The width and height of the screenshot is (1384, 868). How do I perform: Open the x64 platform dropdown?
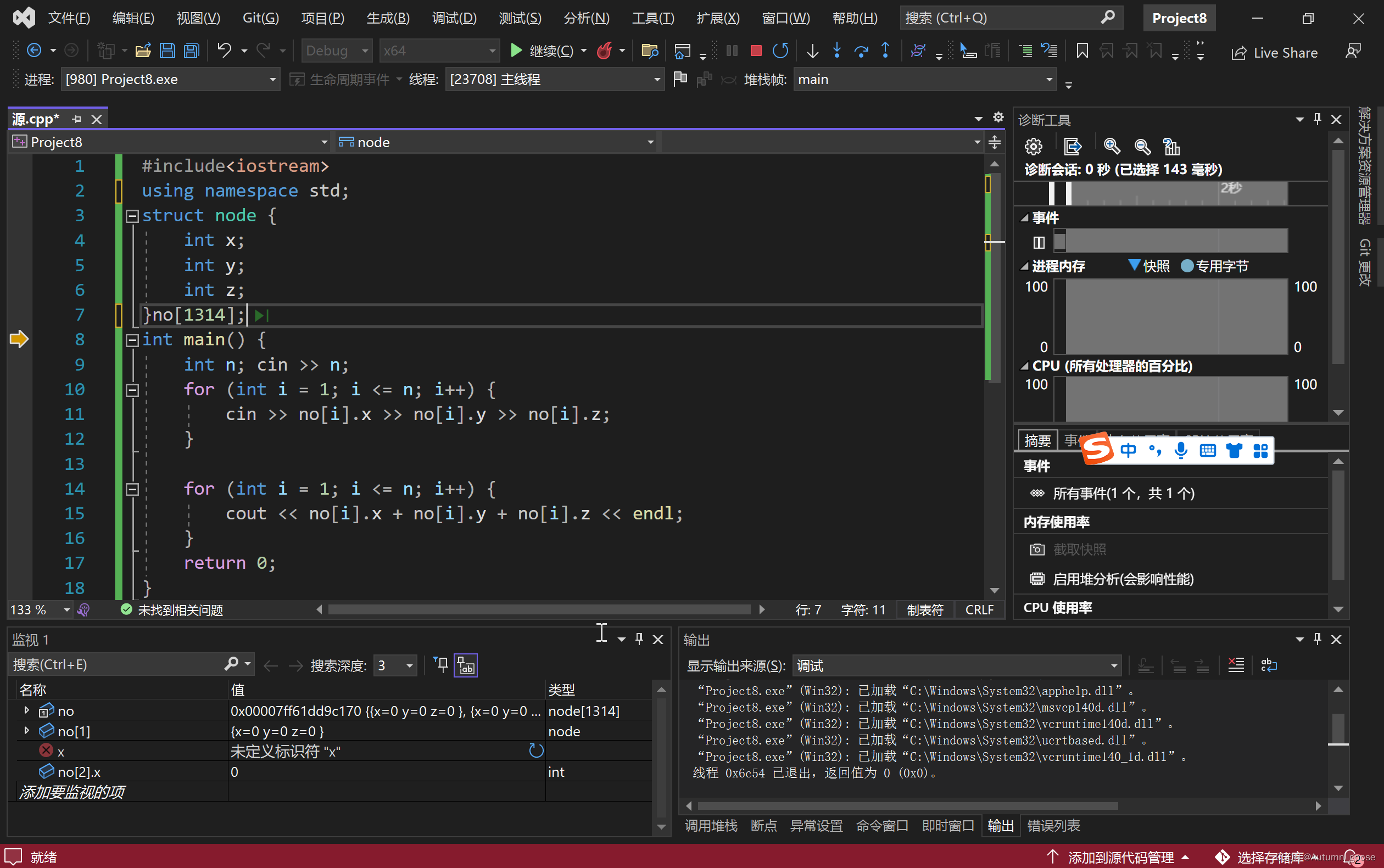(x=439, y=51)
